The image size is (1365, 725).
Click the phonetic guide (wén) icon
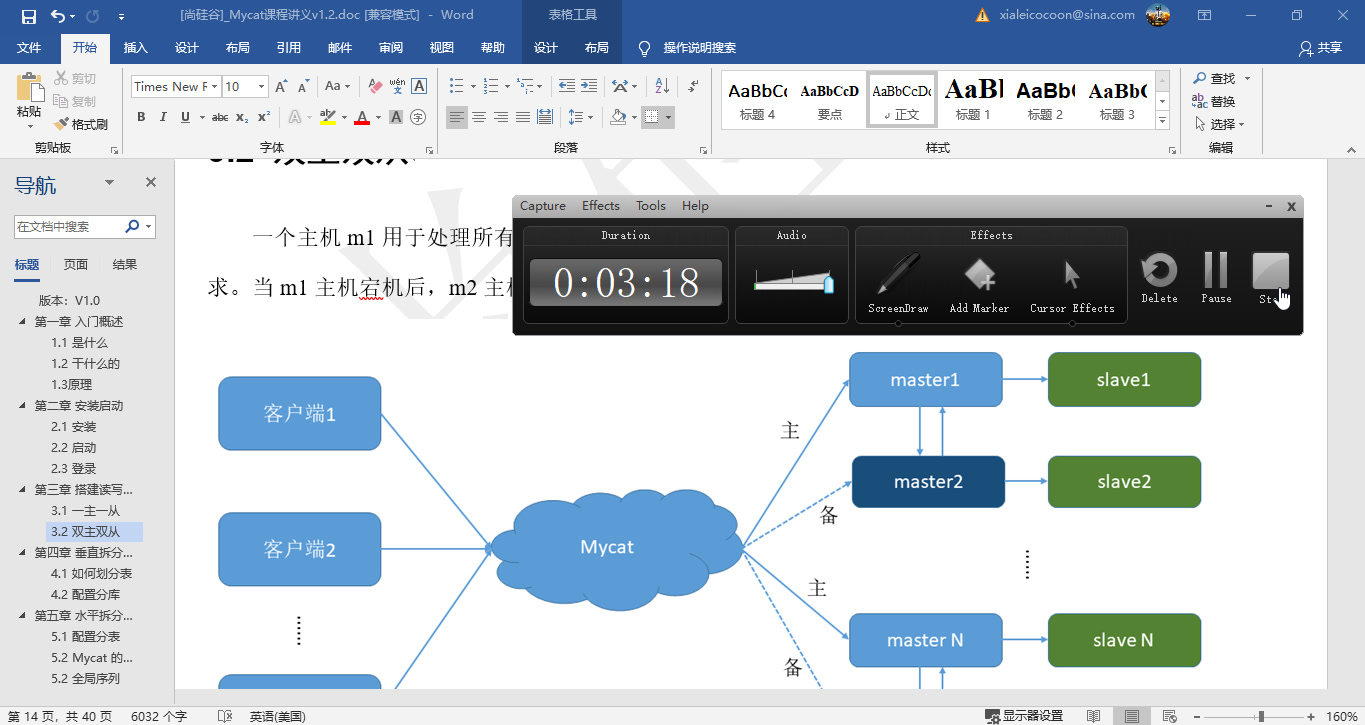click(x=397, y=86)
